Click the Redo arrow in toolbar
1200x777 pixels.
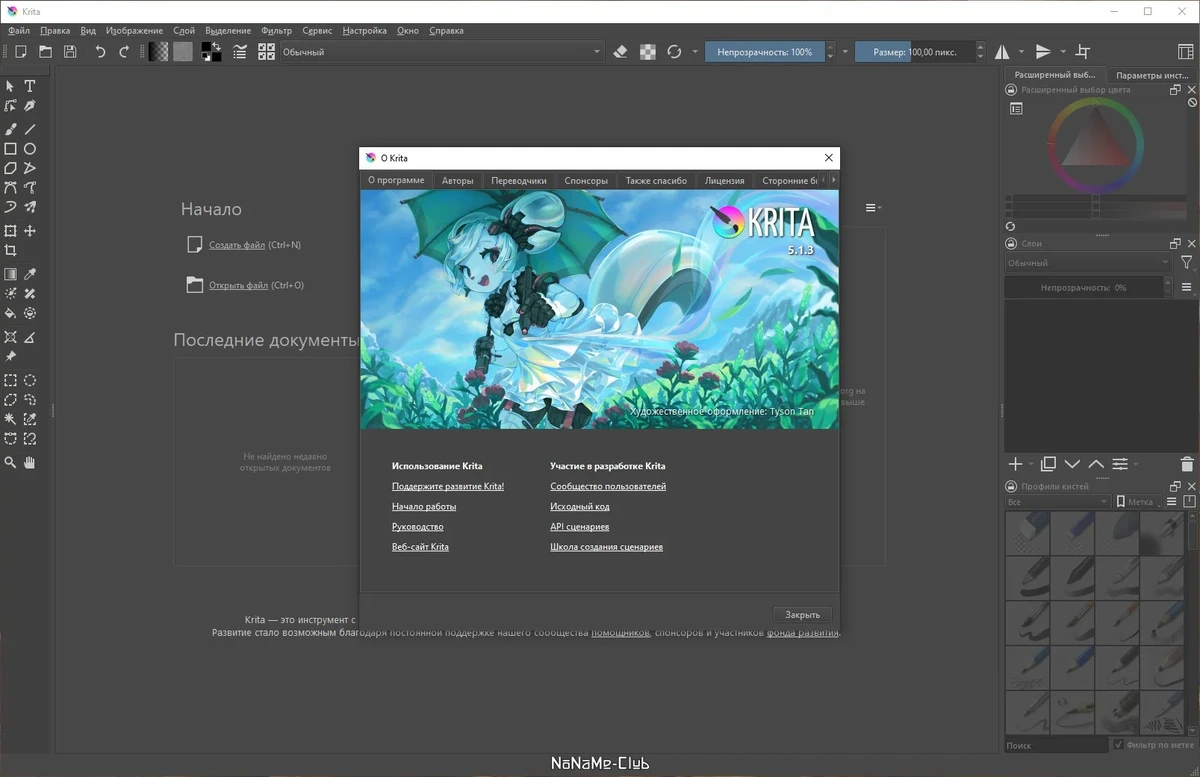(124, 52)
